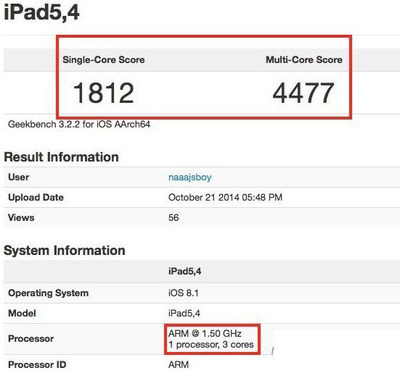
Task: Click the Processor row label
Action: [31, 339]
